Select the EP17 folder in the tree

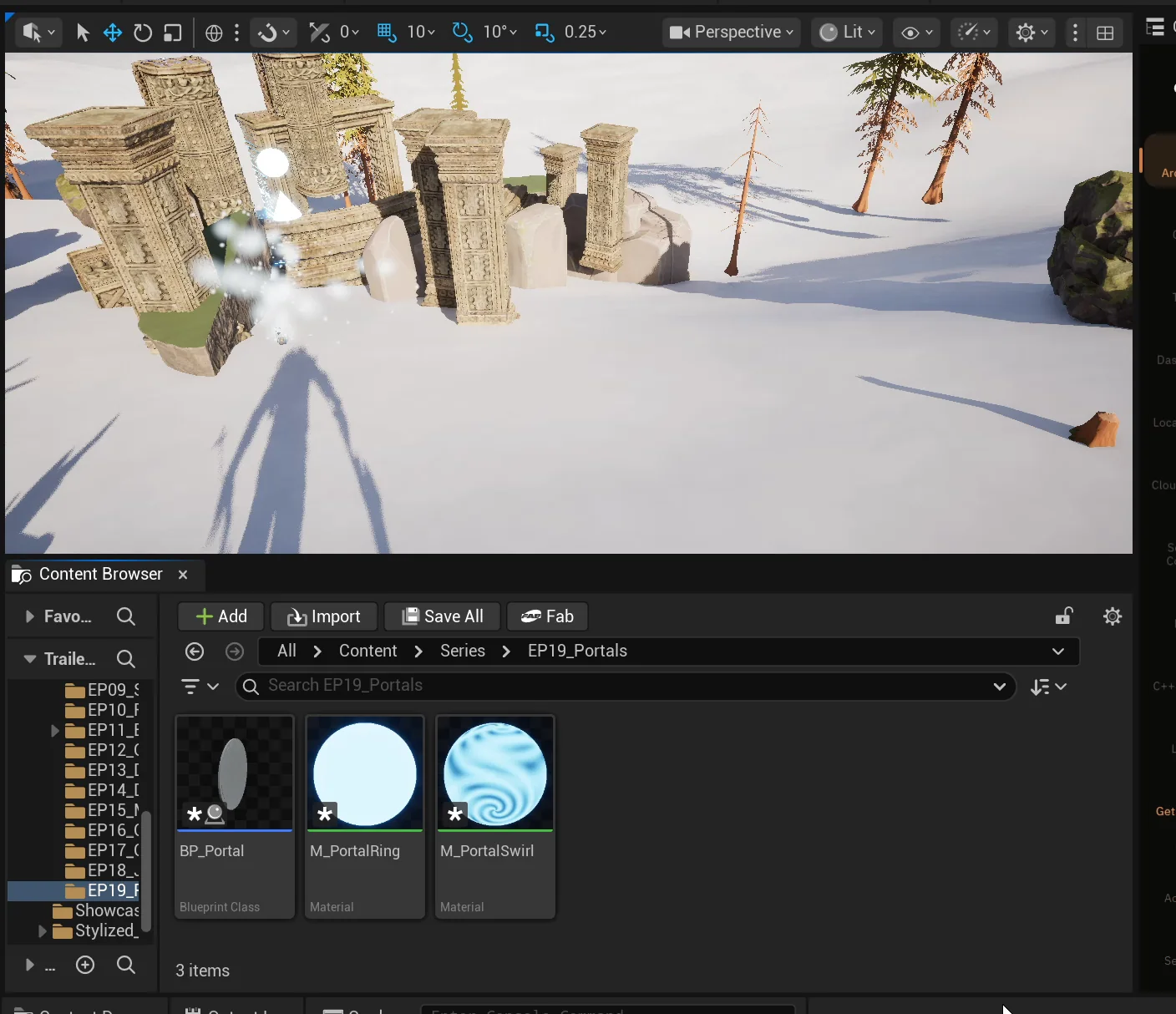coord(101,850)
